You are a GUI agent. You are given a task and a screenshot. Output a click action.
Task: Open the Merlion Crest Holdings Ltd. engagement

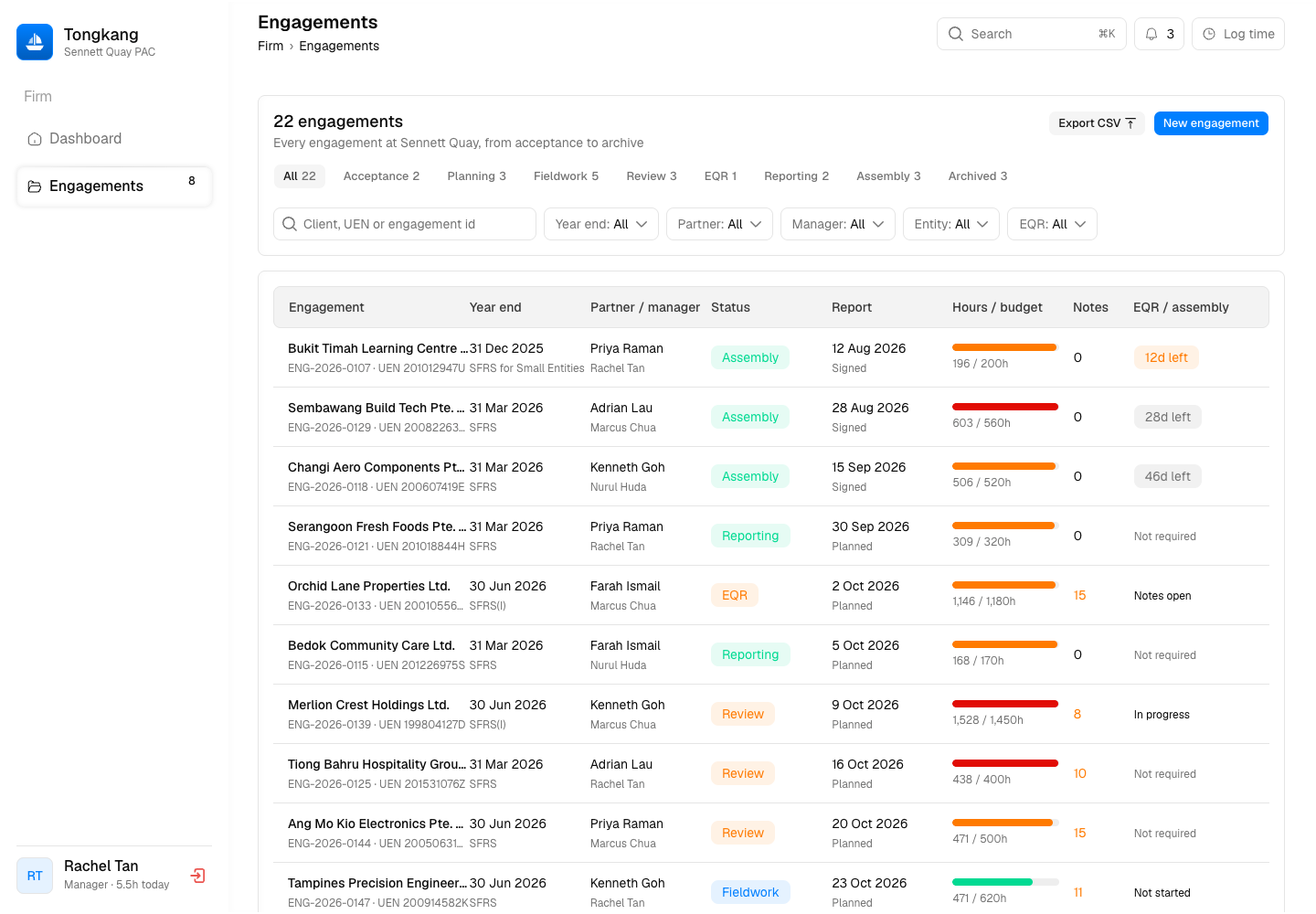pos(368,705)
